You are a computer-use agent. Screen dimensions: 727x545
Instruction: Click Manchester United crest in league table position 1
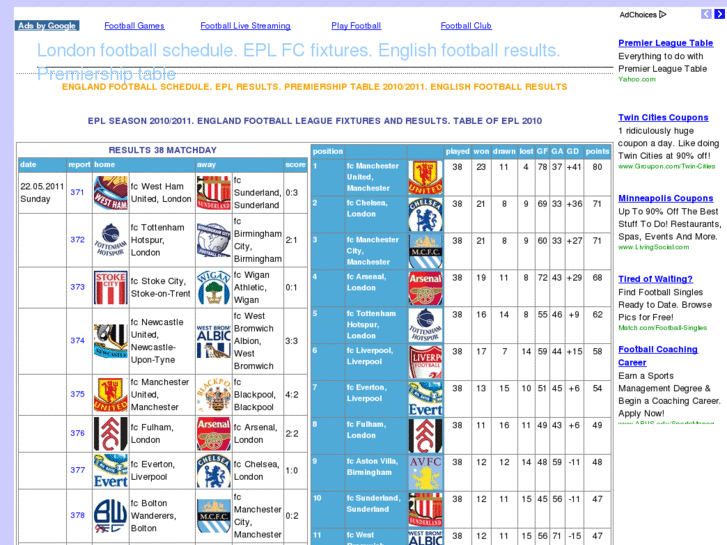(425, 178)
